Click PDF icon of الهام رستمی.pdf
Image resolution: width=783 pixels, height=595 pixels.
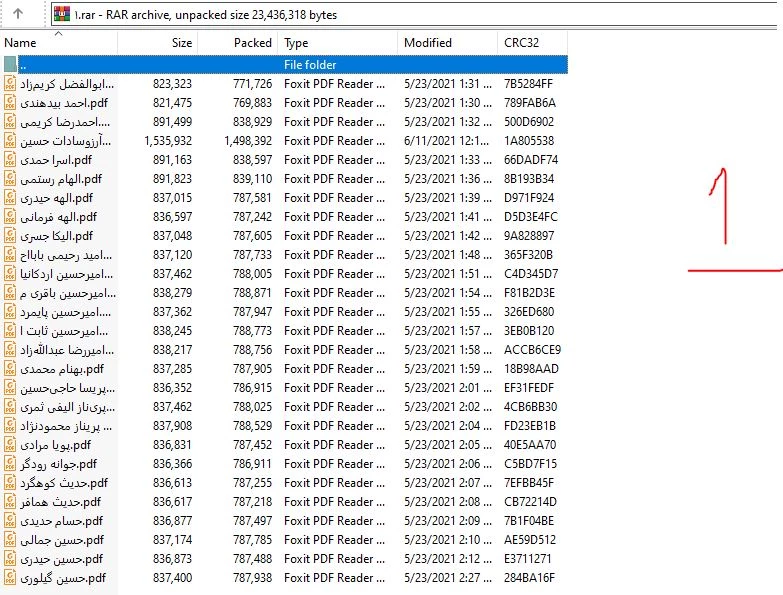point(11,179)
